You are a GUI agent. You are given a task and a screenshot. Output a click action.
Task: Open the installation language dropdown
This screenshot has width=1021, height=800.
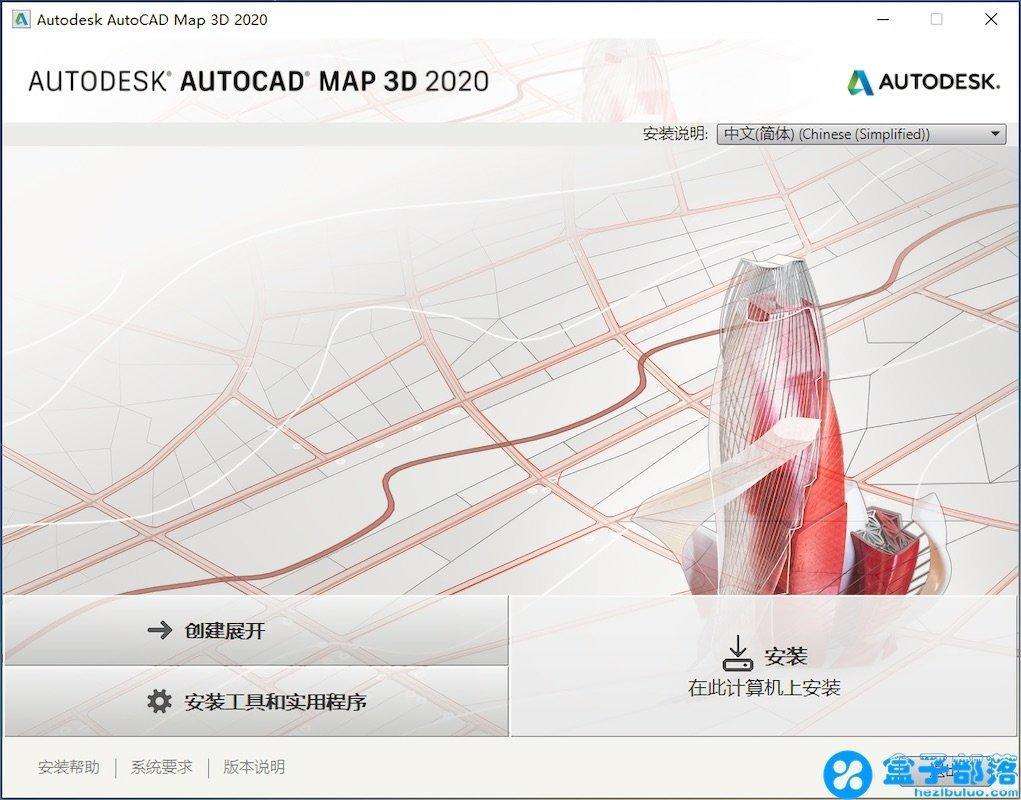[860, 134]
